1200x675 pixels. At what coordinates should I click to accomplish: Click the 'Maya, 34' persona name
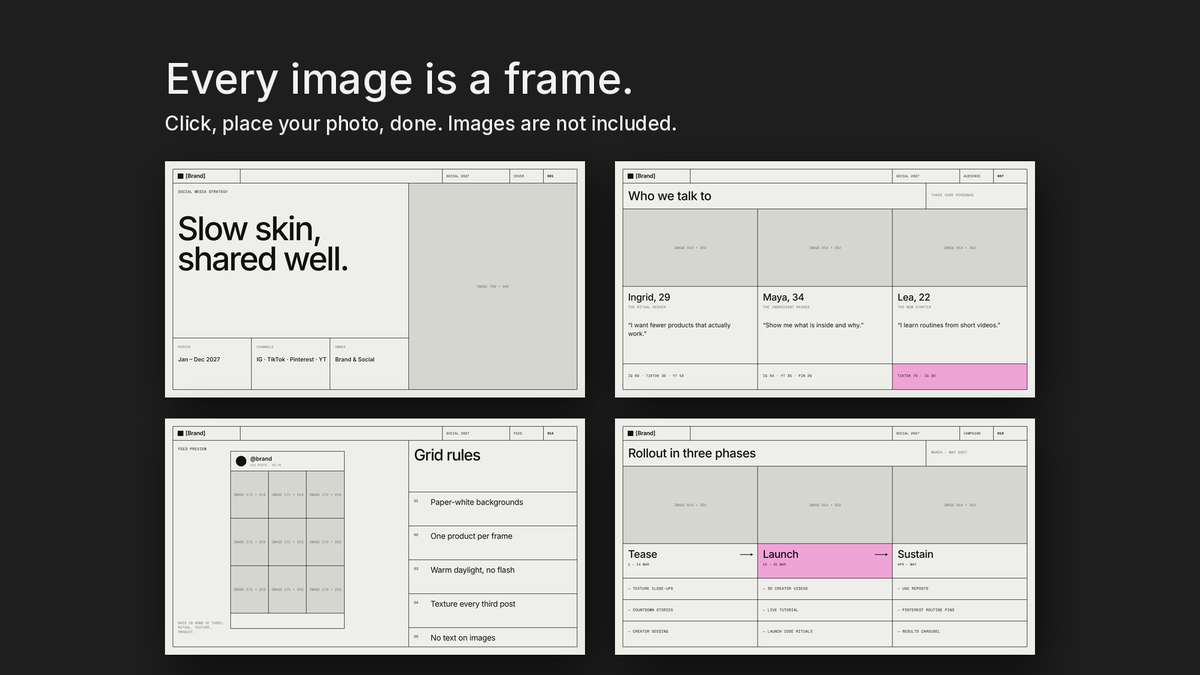pos(783,297)
